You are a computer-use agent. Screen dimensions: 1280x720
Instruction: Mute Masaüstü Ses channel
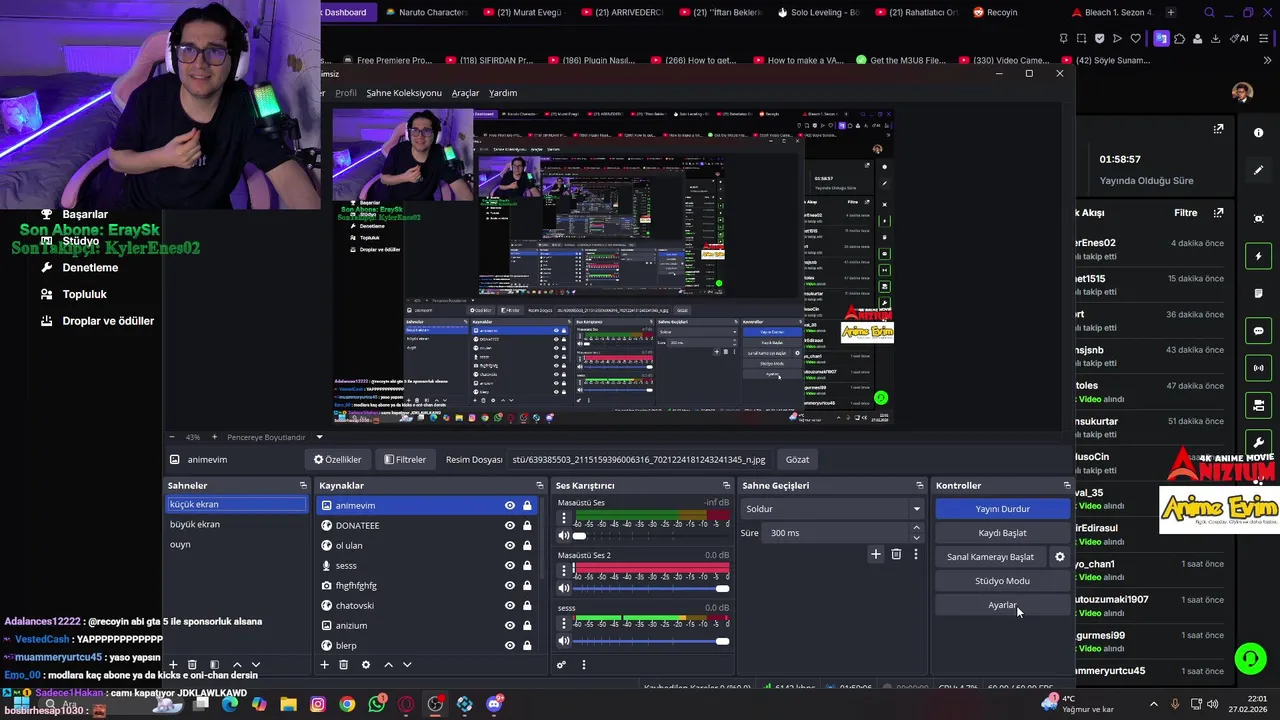tap(564, 536)
